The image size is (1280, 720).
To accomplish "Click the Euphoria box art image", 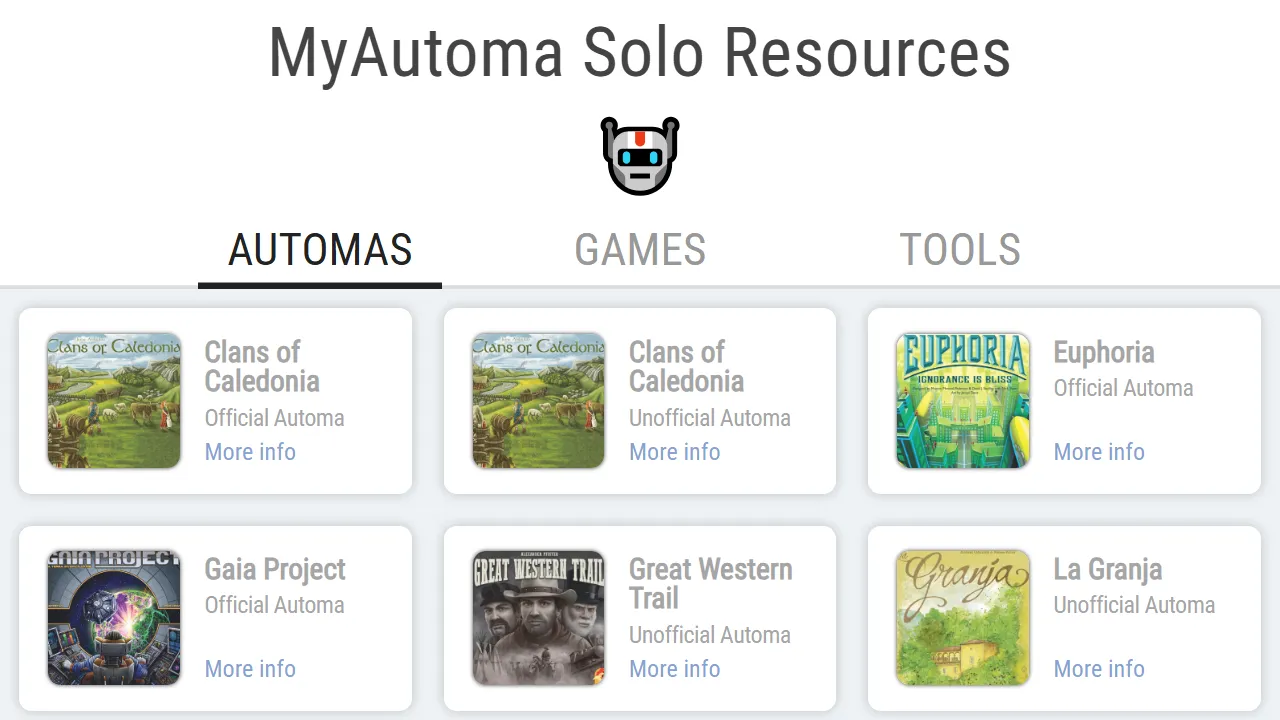I will point(962,400).
